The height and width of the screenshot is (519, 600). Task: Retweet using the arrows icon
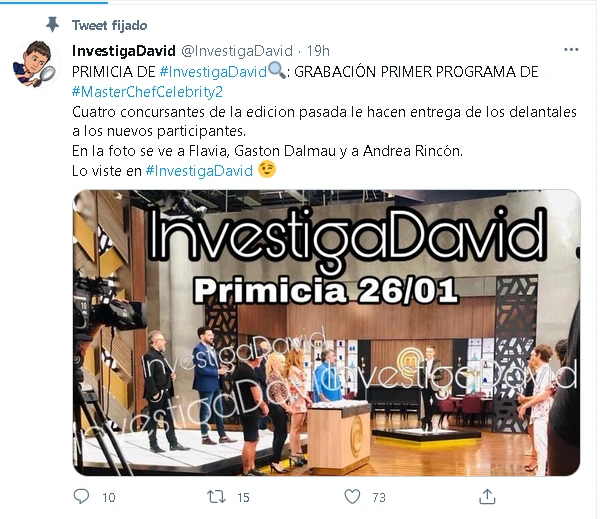point(216,497)
